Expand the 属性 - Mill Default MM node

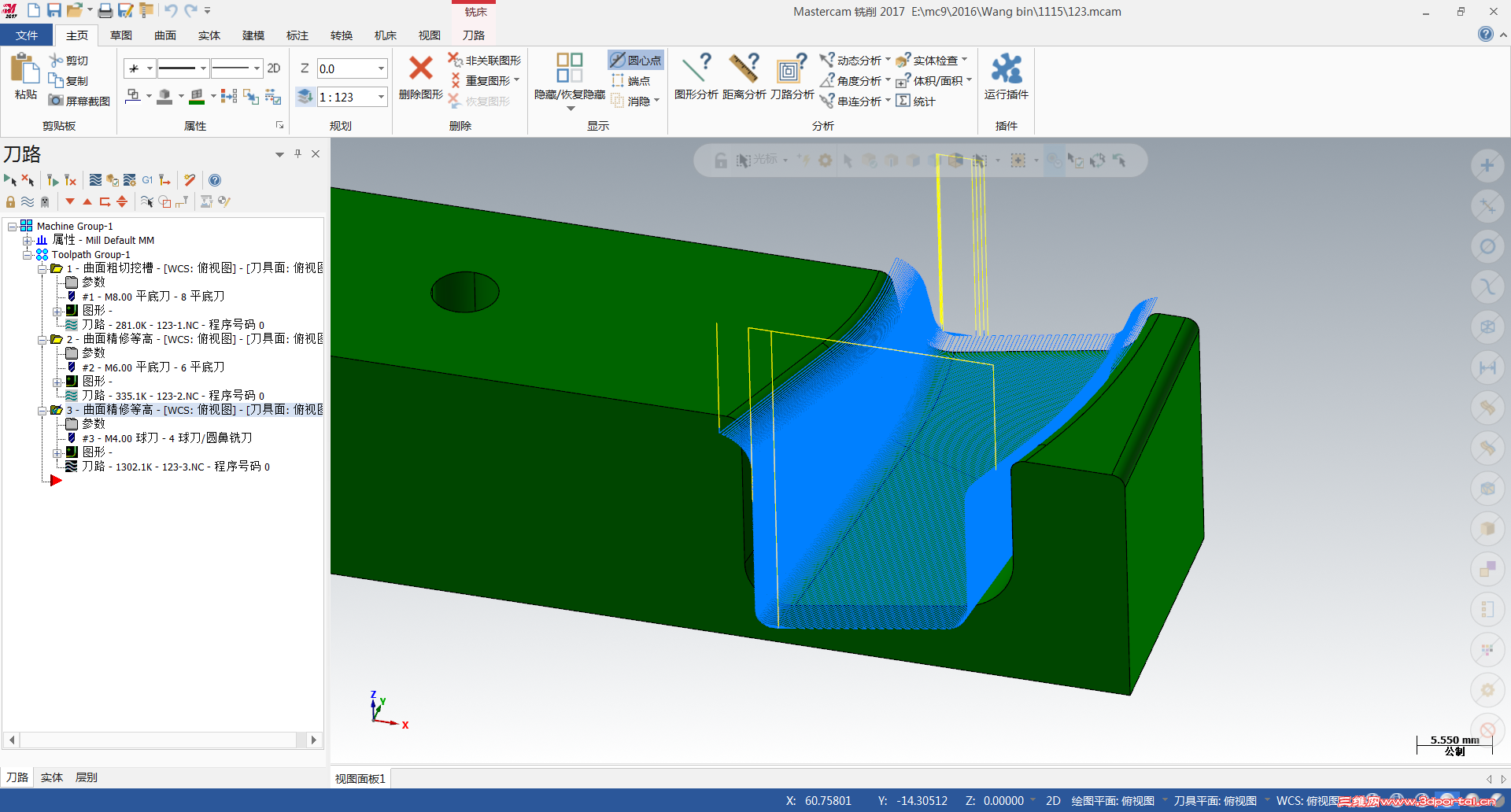[27, 241]
